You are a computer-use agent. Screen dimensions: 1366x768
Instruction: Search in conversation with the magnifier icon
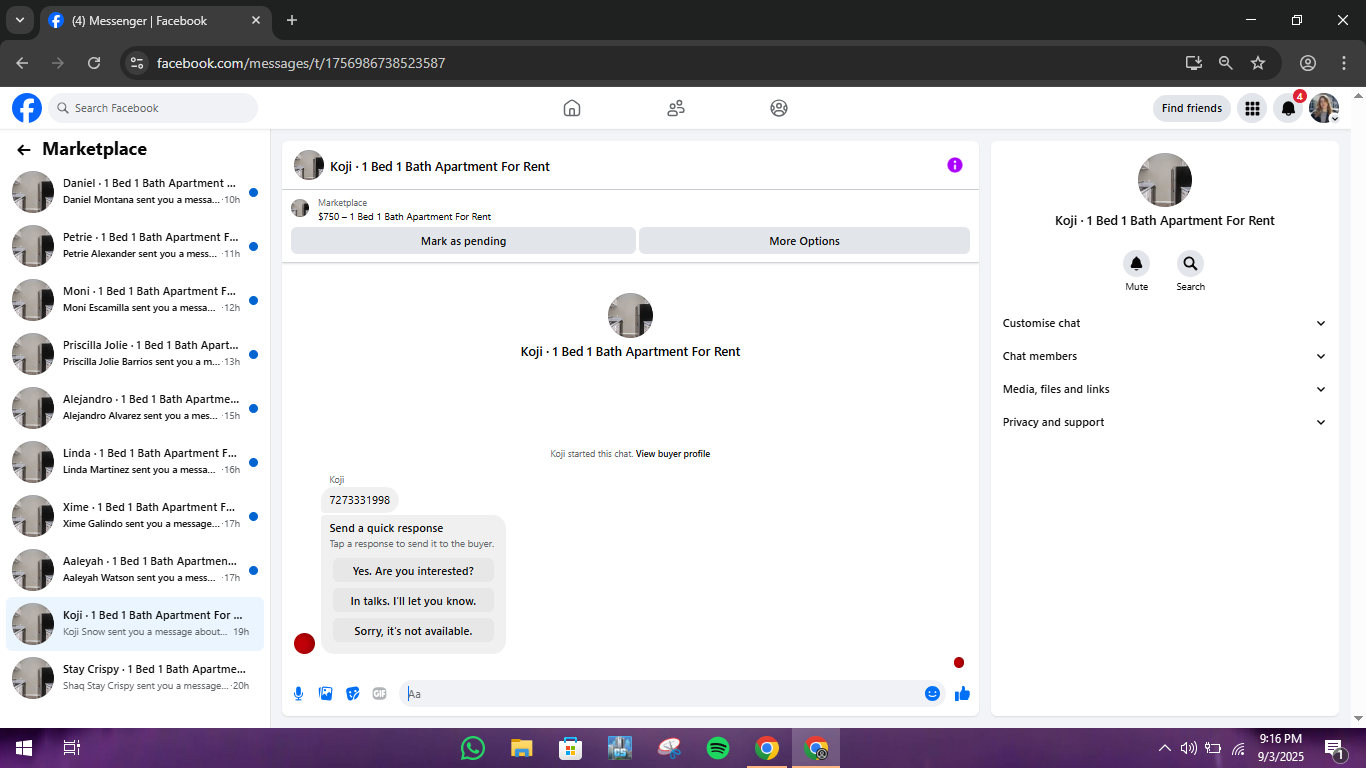pyautogui.click(x=1190, y=264)
